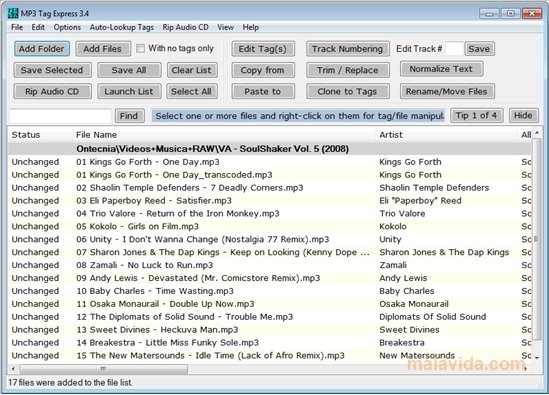Click the Tip 1 of 4 button
This screenshot has width=549, height=395.
(476, 116)
